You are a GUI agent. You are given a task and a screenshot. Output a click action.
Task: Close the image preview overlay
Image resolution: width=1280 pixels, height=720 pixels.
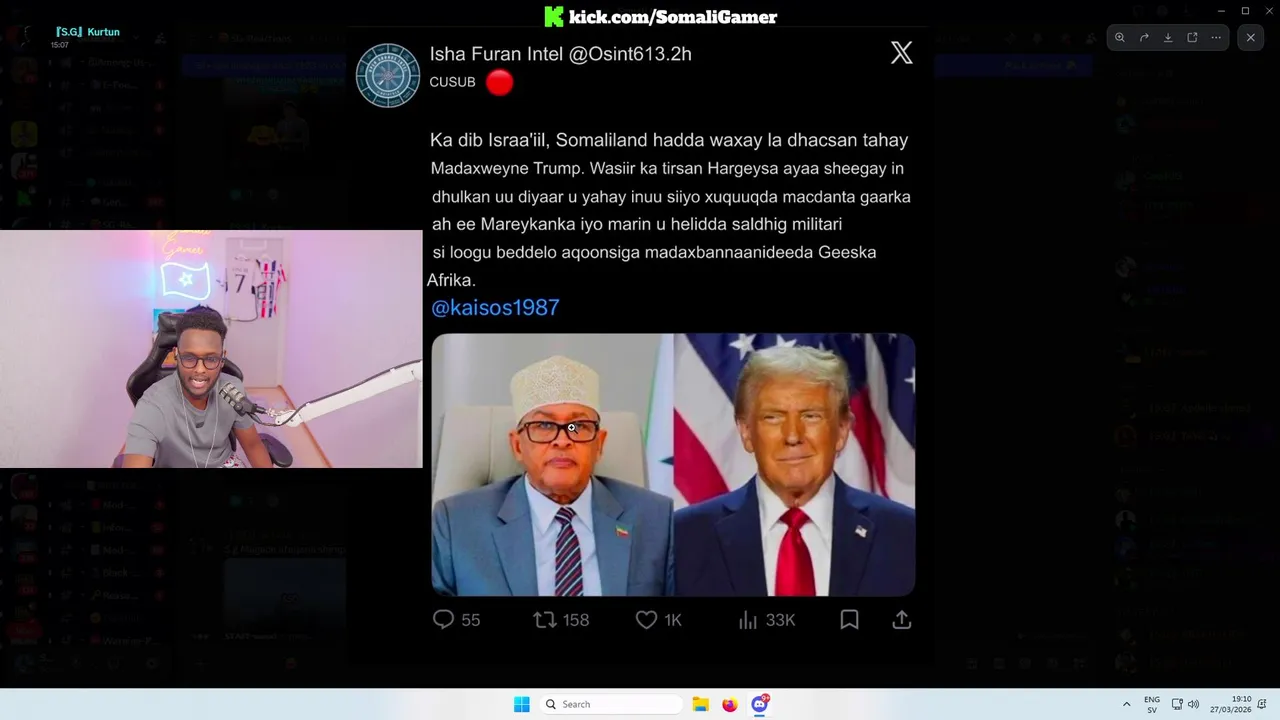point(1250,38)
